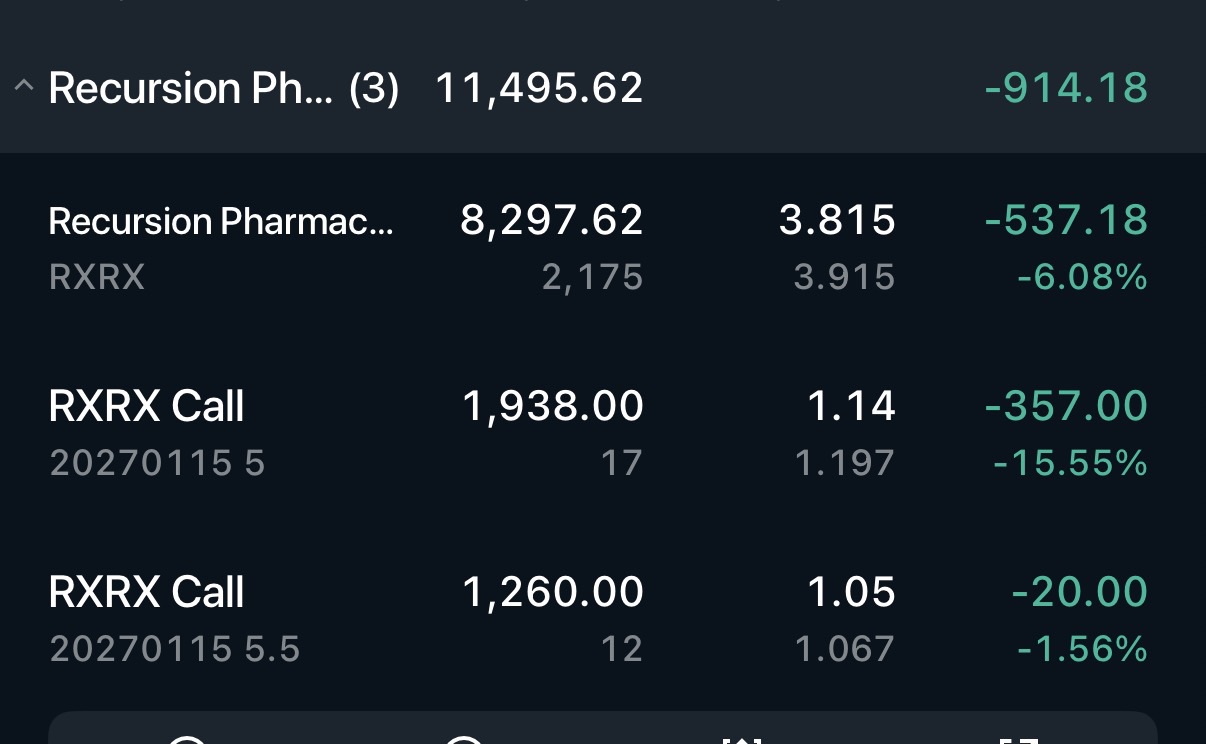1206x744 pixels.
Task: Open the RXRX Call 20270115 5 position
Action: tap(147, 407)
